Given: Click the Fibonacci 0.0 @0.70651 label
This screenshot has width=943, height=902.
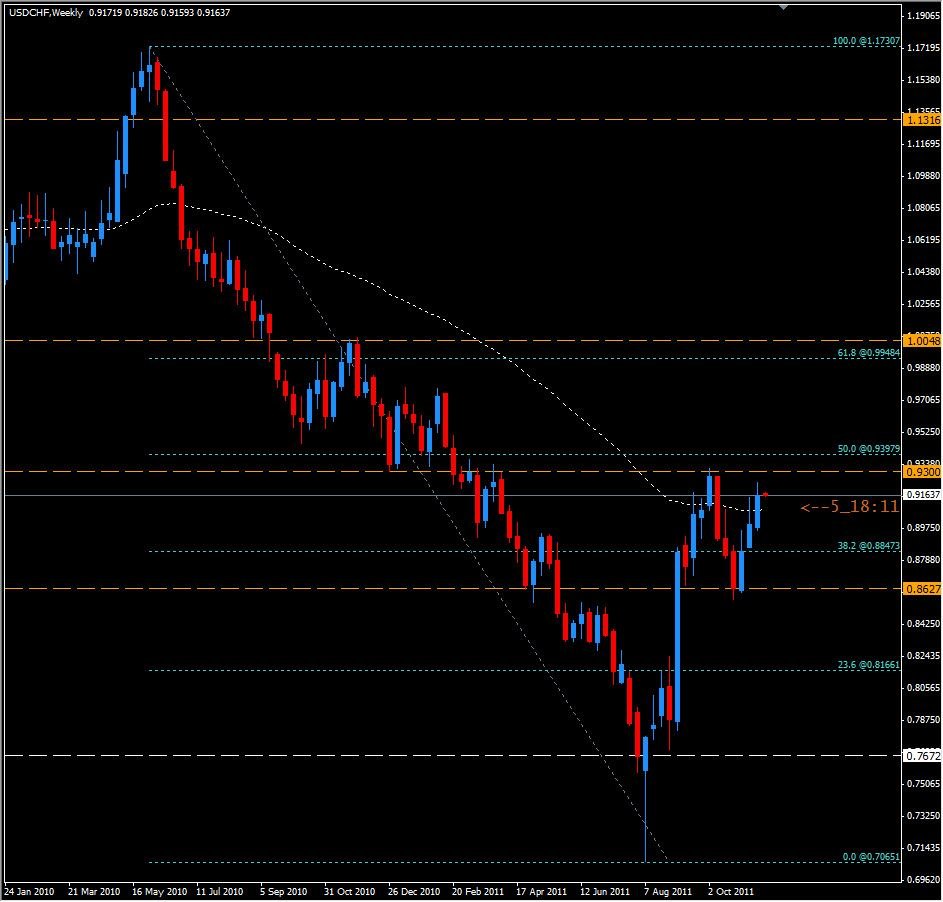Looking at the screenshot, I should (x=871, y=857).
